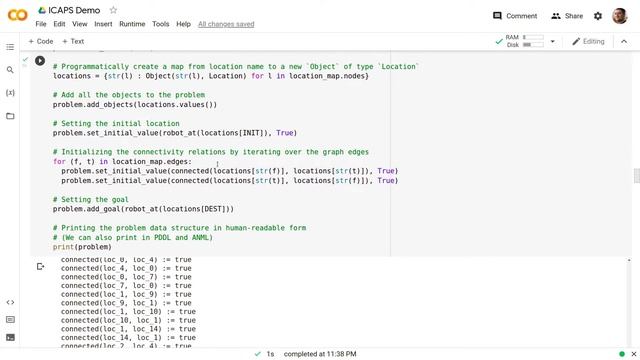
Task: Click the output area scroll up arrow
Action: click(629, 260)
